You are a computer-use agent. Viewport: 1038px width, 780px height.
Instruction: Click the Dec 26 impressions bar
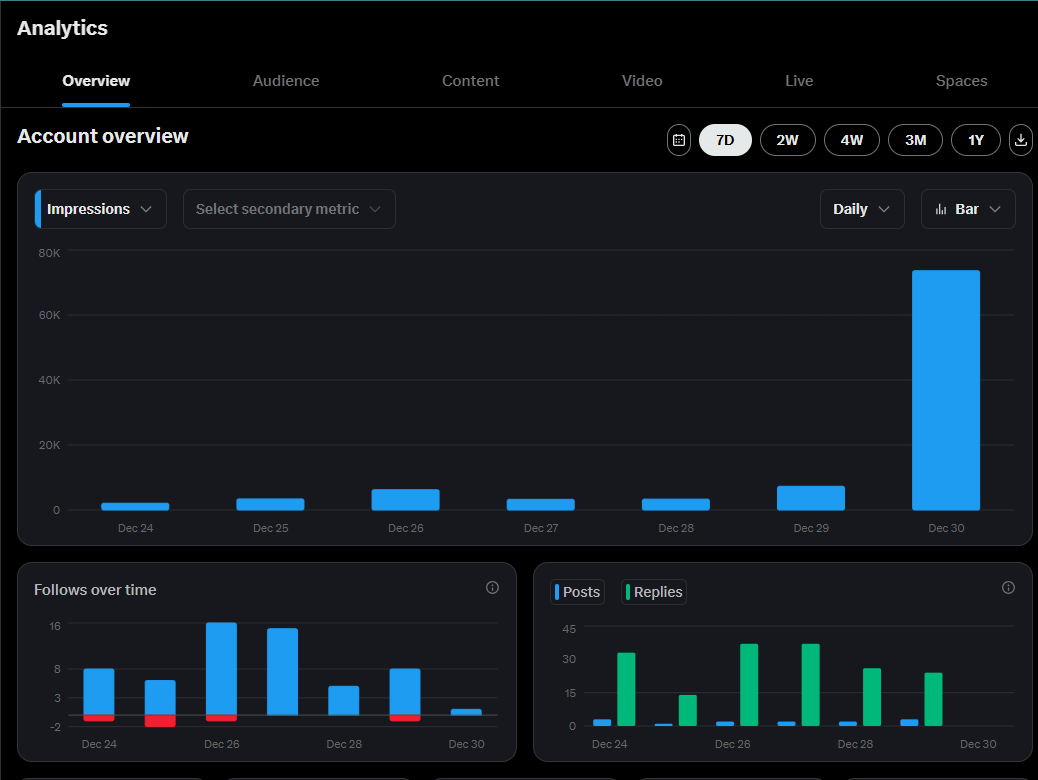point(405,500)
